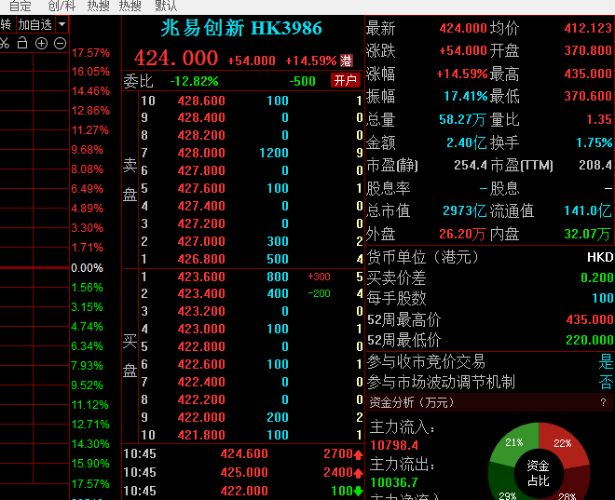Click the 振幅 value 17.41%

[466, 96]
